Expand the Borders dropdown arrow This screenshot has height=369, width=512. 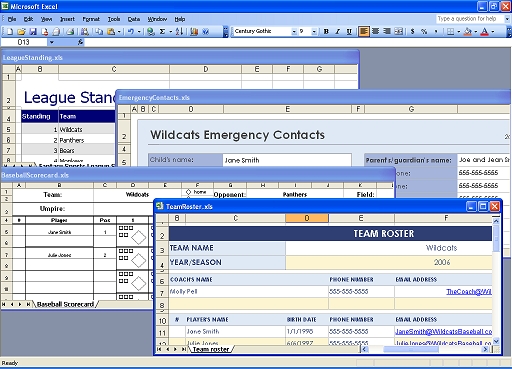point(459,31)
